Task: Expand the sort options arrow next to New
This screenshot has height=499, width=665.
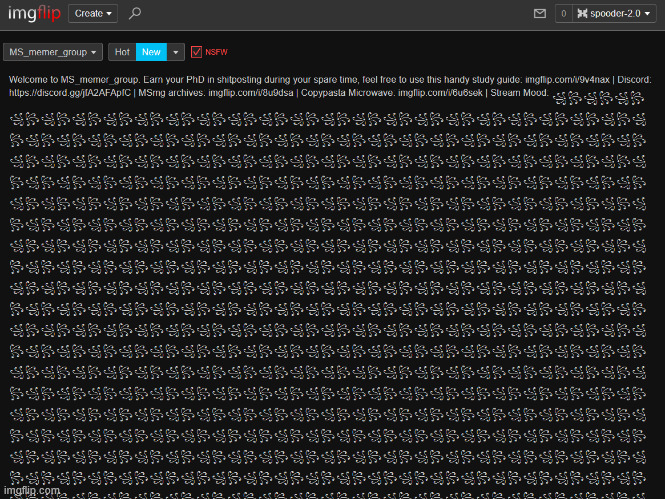Action: click(x=176, y=52)
